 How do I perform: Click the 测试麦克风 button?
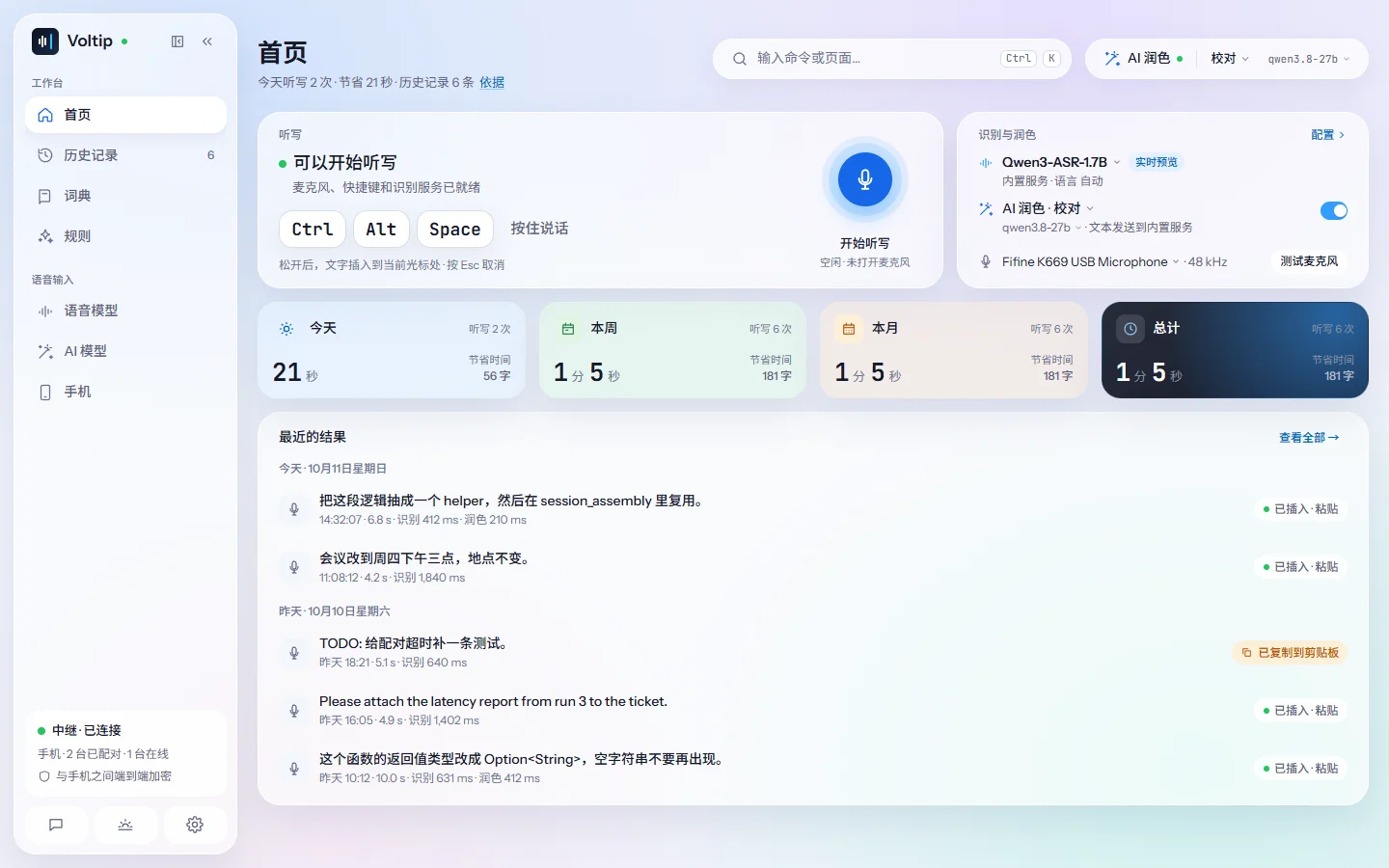tap(1309, 261)
